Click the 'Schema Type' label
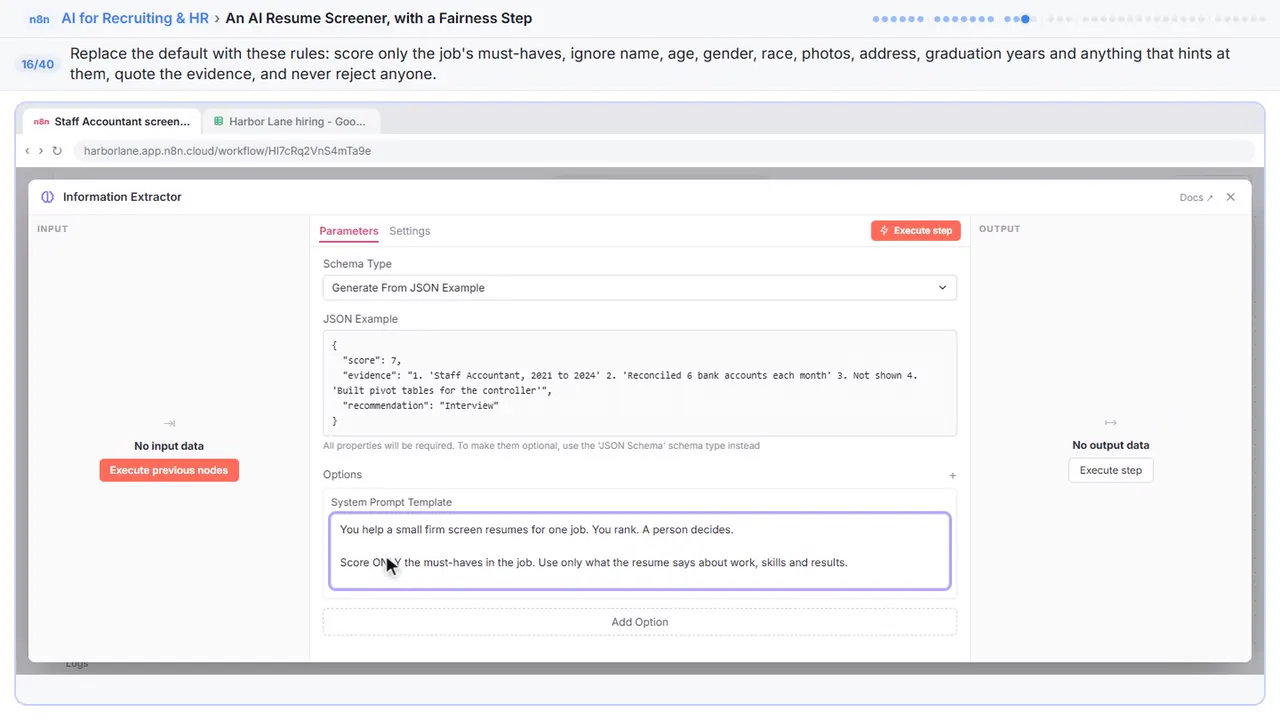 click(x=357, y=264)
